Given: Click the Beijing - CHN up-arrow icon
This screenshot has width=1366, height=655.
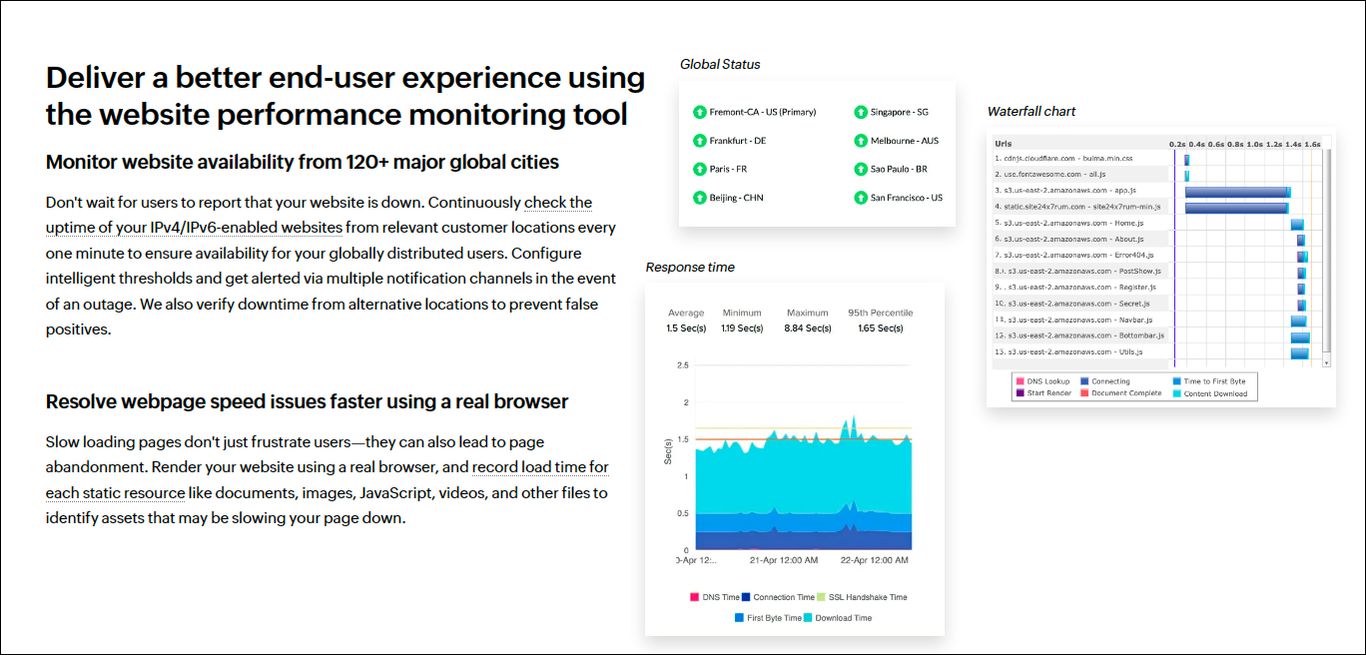Looking at the screenshot, I should (700, 197).
